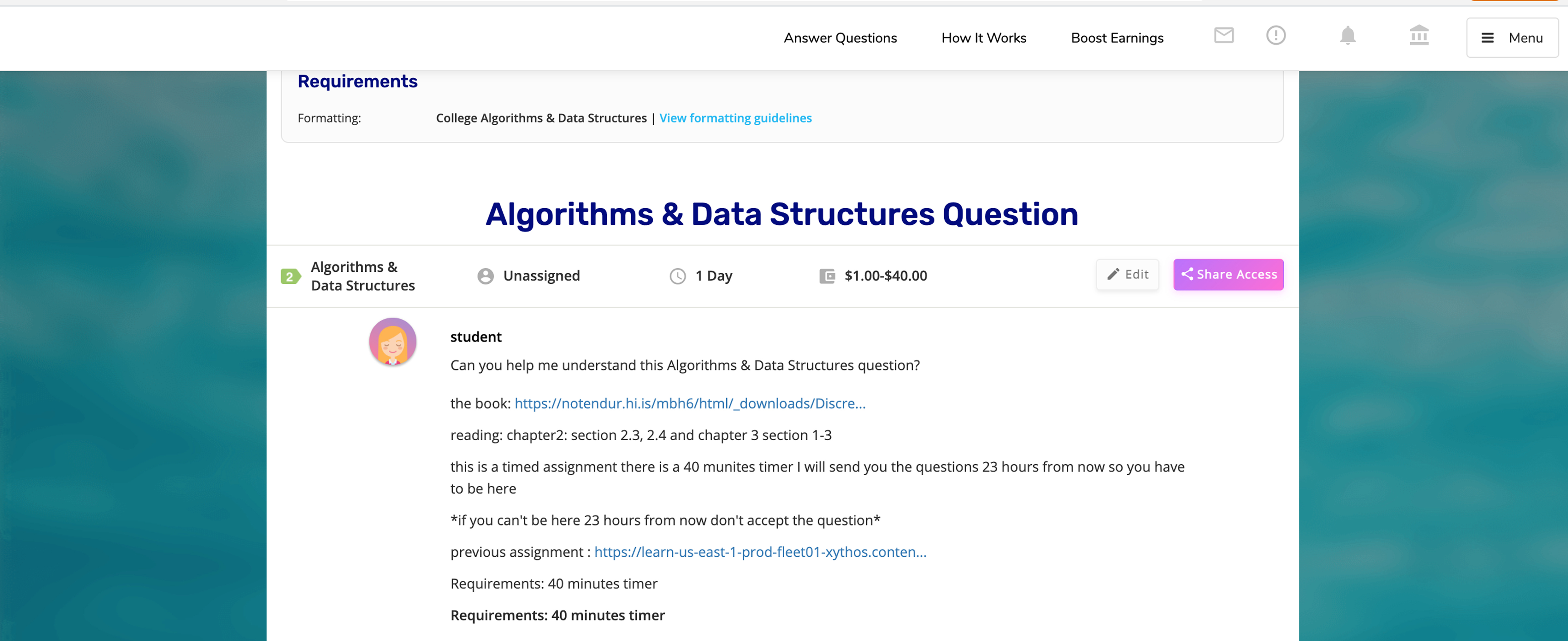
Task: Click the Algorithms & Data Structures Question heading
Action: pyautogui.click(x=782, y=215)
